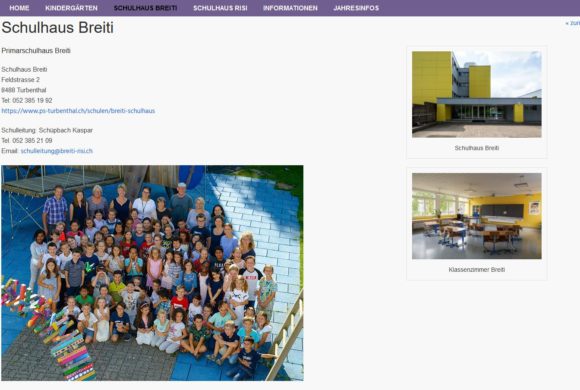Click the caption Klassenzimmer Breiti

click(x=476, y=270)
